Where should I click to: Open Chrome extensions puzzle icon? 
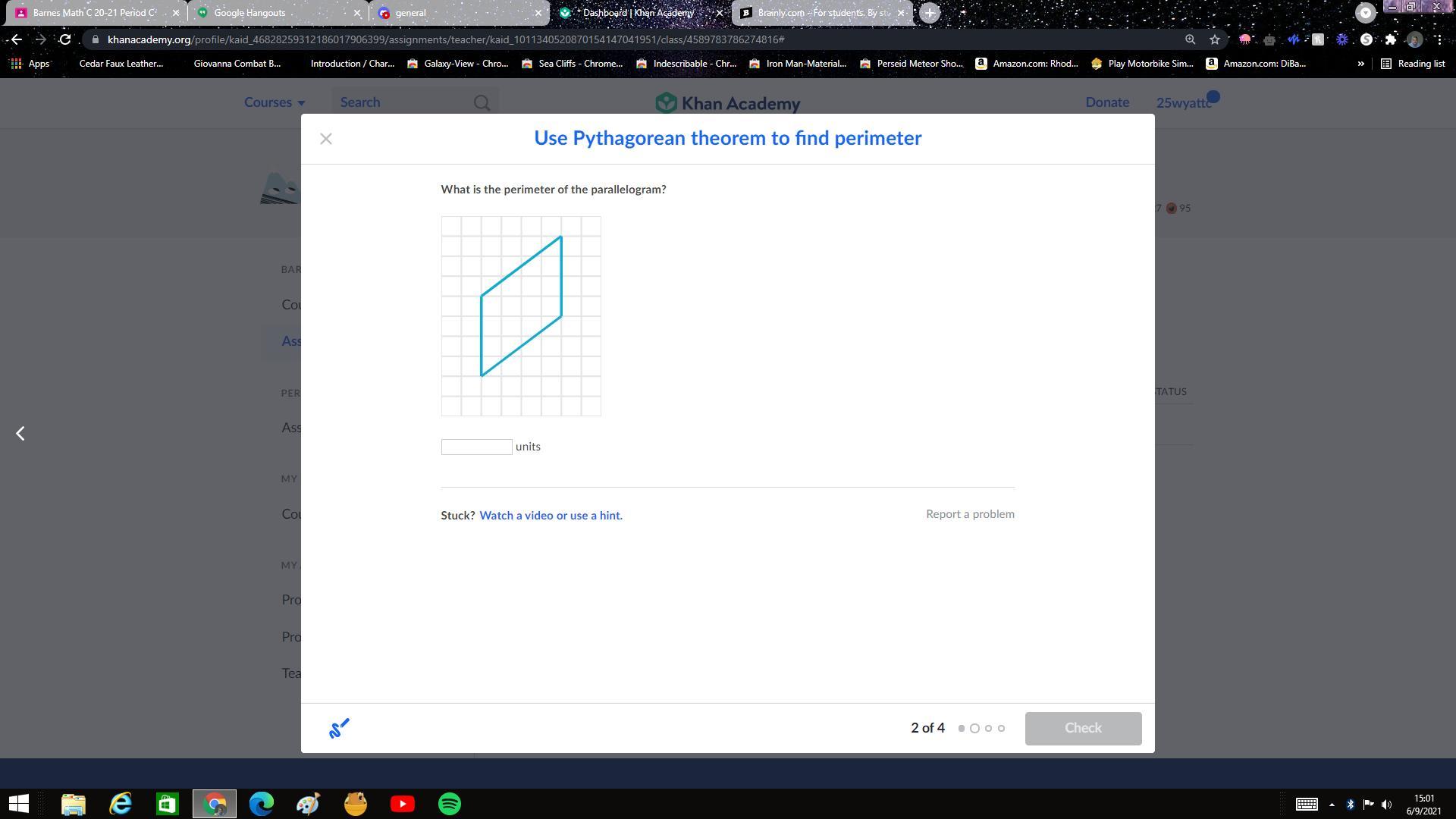tap(1390, 39)
